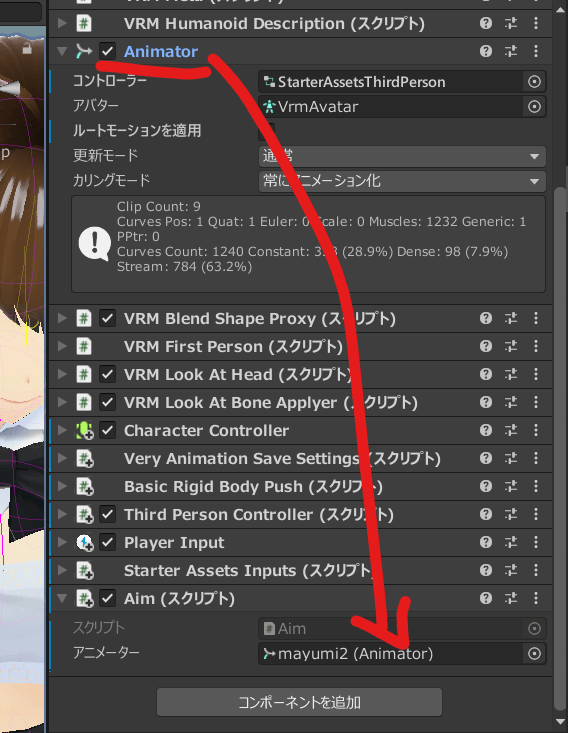Toggle VRM Look At Bone Applyer checkbox

pos(108,402)
